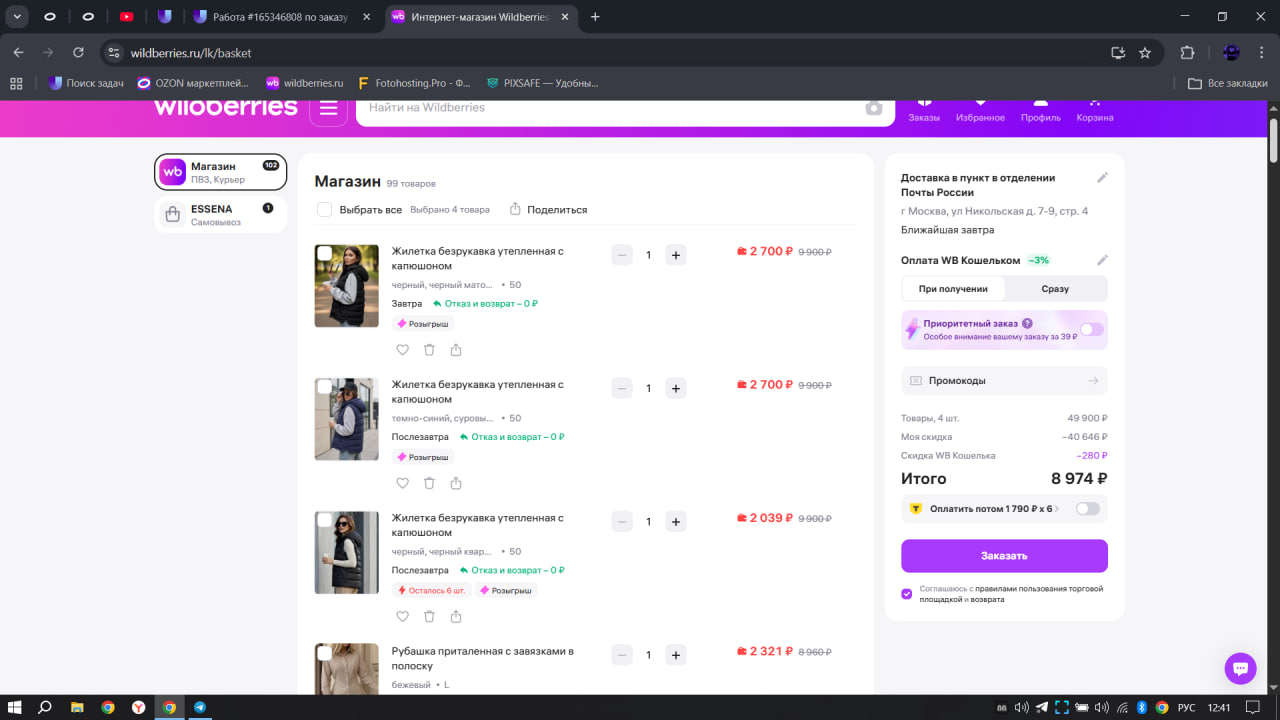The height and width of the screenshot is (720, 1280).
Task: Open Избранное from the header
Action: tap(980, 110)
